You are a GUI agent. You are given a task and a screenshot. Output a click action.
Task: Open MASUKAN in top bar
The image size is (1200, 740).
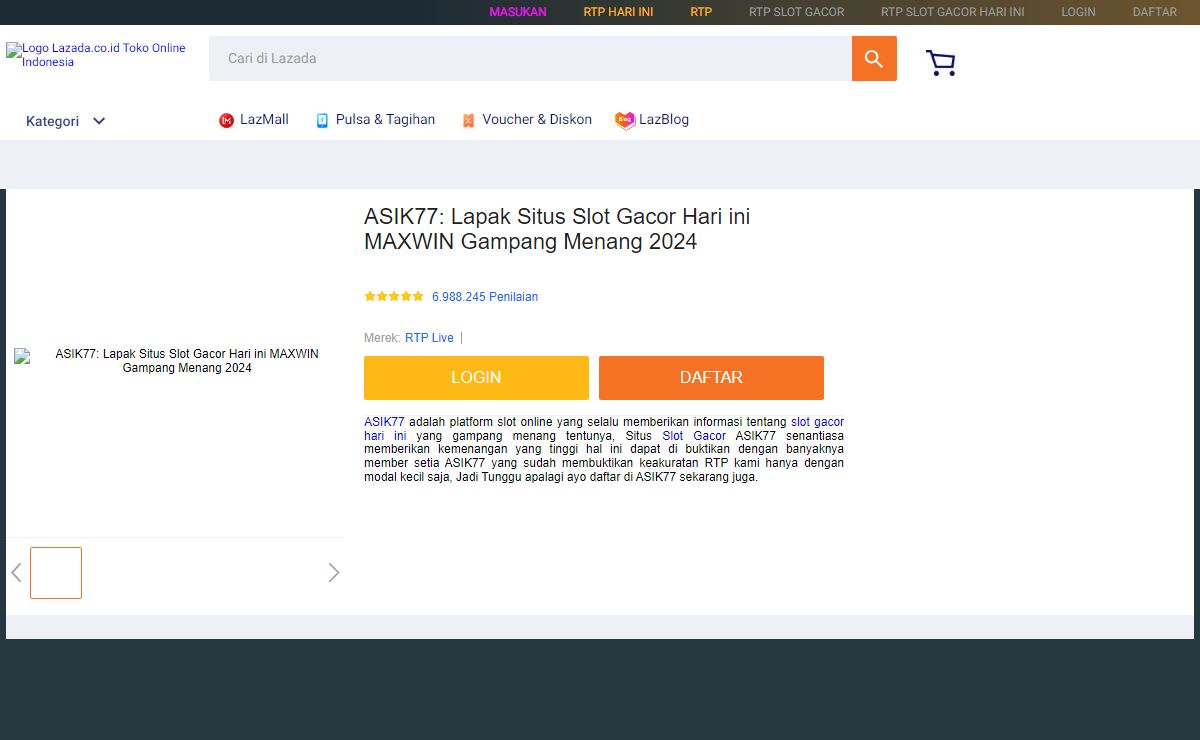click(x=518, y=12)
